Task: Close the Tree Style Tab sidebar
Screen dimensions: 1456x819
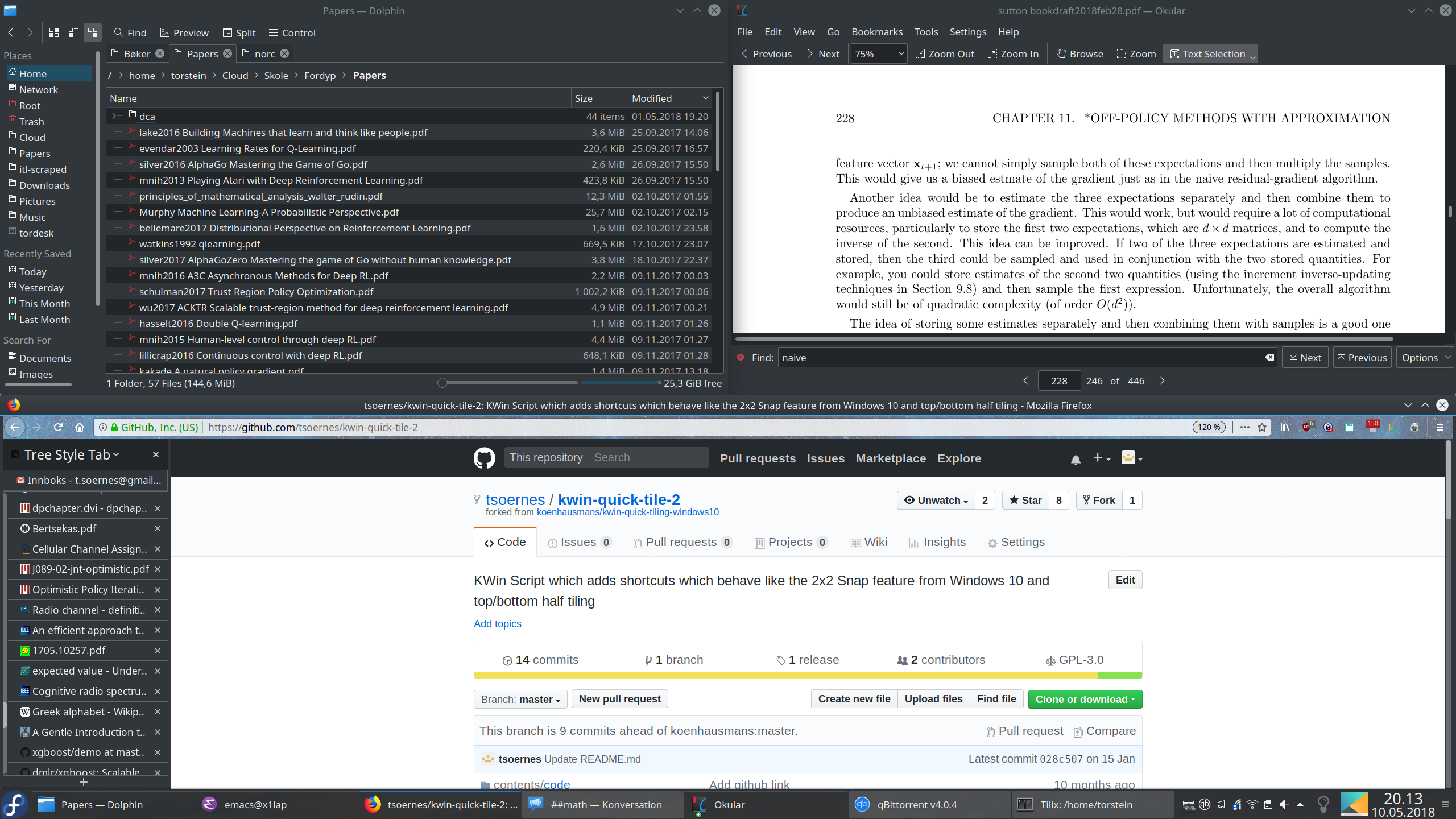Action: pos(156,454)
